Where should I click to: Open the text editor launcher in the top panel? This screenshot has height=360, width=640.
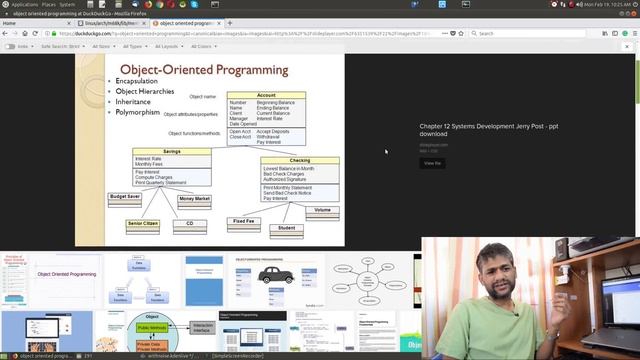102,4
